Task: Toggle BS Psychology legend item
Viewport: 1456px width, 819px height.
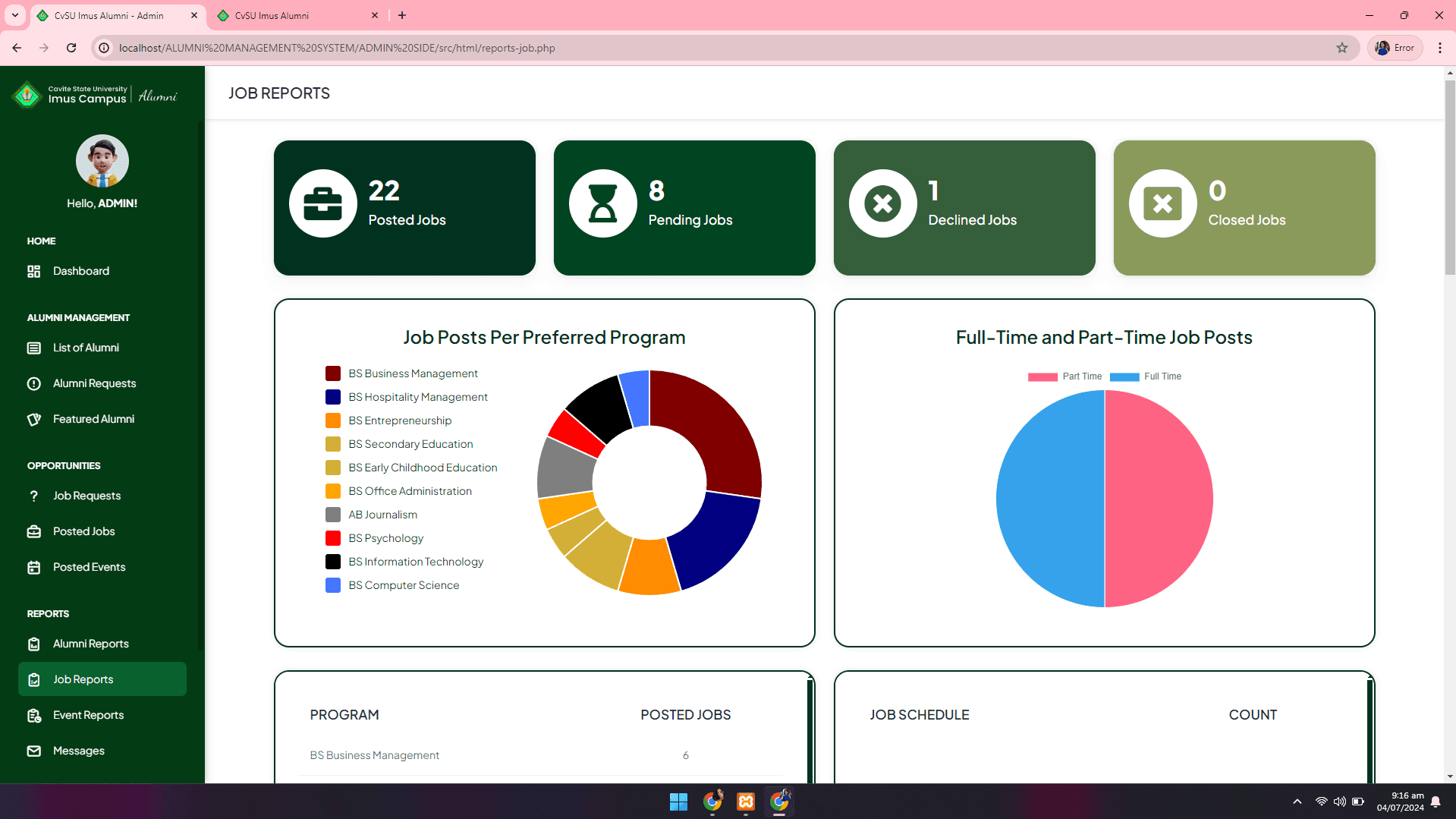Action: click(375, 538)
